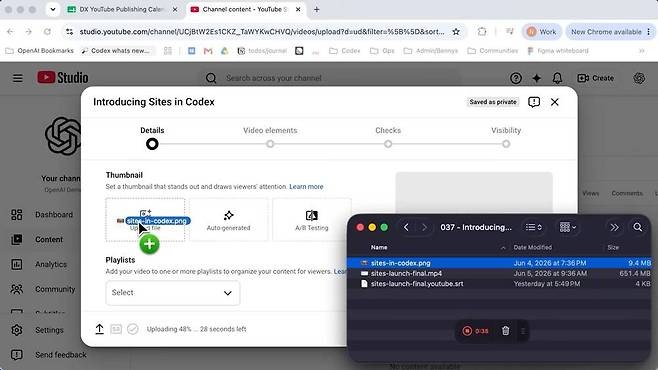Click Send feedback in the sidebar

tap(48, 355)
